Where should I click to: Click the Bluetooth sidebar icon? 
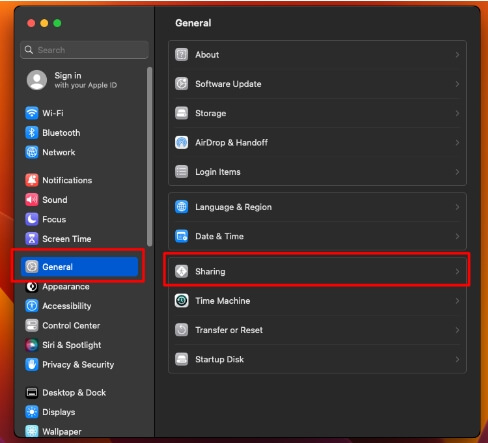(32, 133)
